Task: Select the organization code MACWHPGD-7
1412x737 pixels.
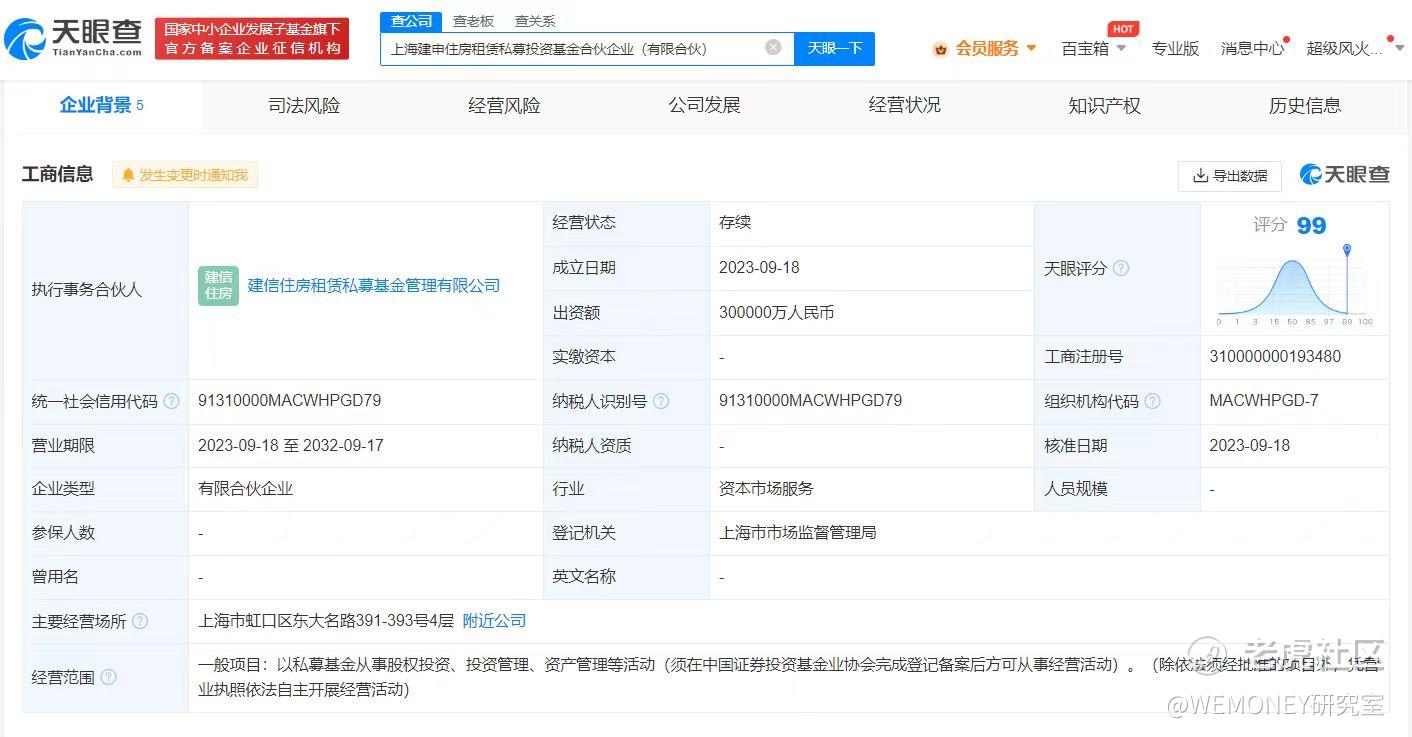Action: 1264,401
